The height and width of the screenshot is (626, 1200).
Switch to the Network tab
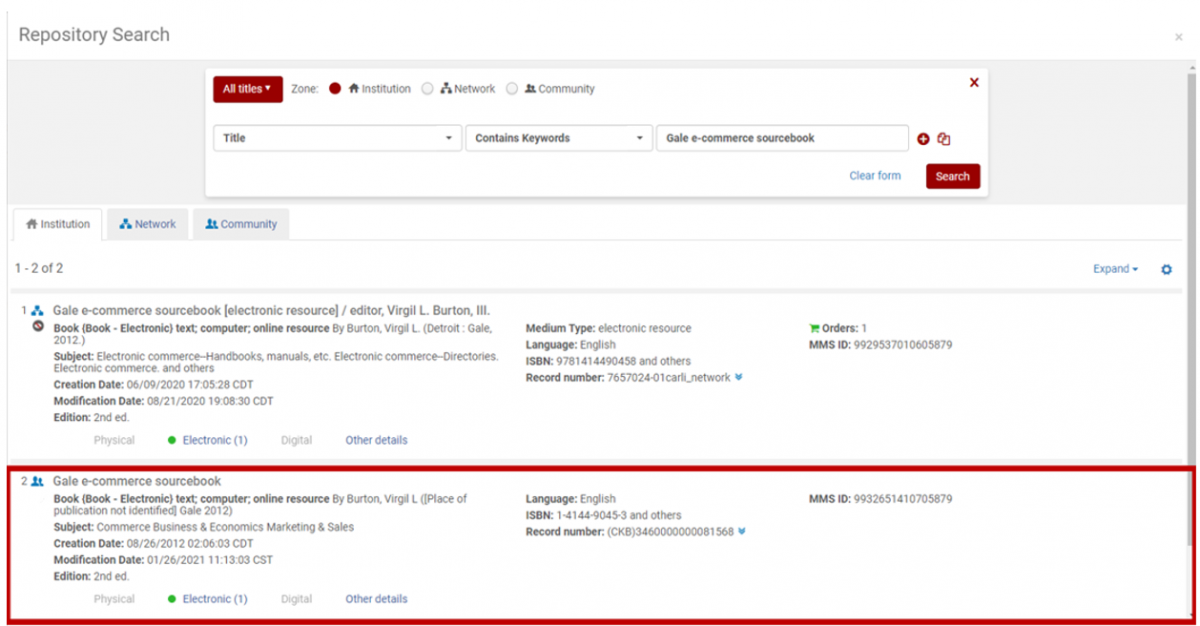pyautogui.click(x=148, y=224)
